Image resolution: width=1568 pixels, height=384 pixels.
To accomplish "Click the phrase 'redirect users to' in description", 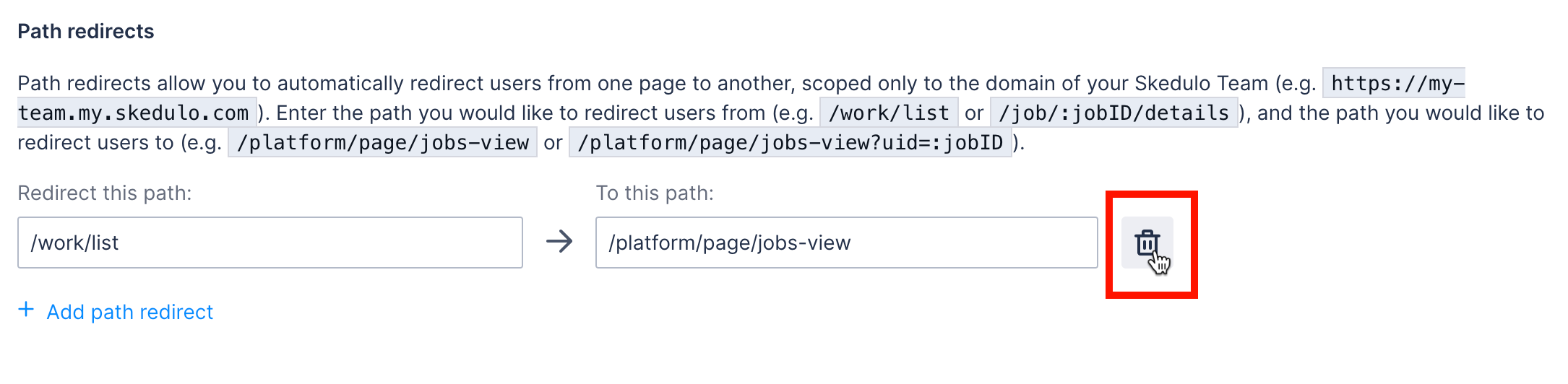I will click(95, 143).
